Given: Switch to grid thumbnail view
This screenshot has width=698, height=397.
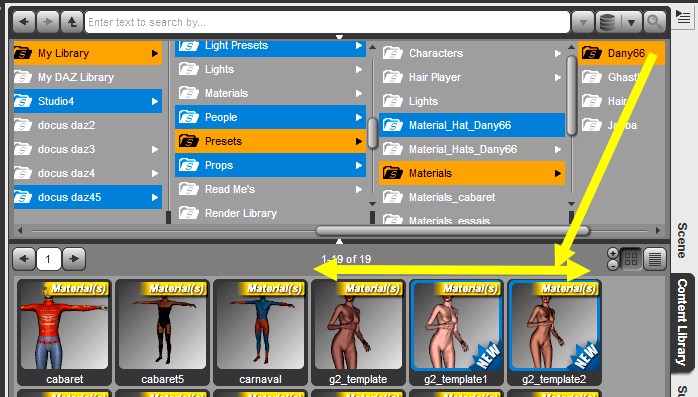Looking at the screenshot, I should pyautogui.click(x=631, y=259).
